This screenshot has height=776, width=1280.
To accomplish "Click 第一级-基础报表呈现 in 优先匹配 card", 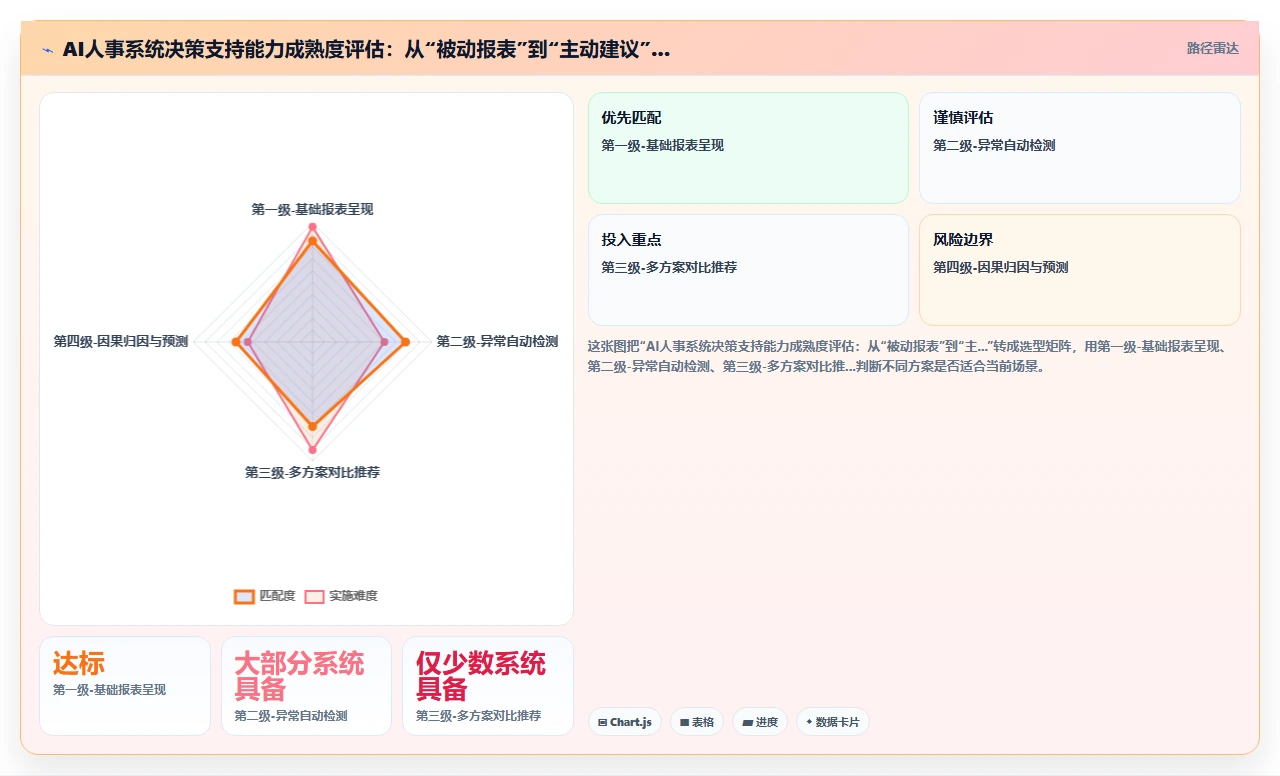I will pyautogui.click(x=662, y=145).
